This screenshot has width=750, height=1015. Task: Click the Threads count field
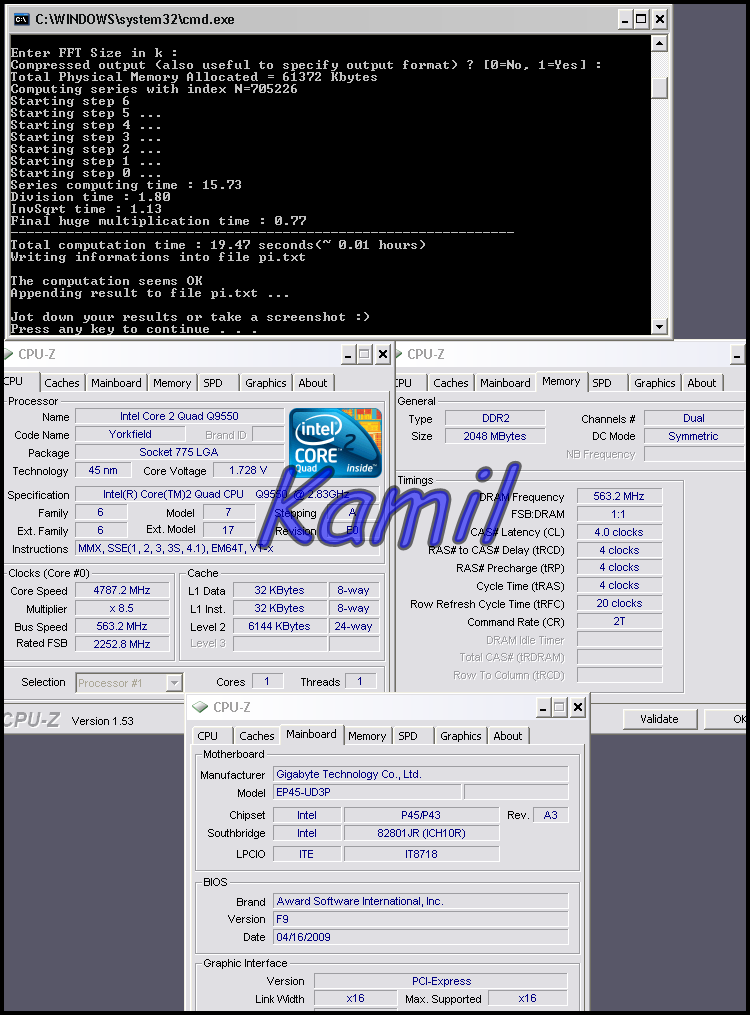360,681
